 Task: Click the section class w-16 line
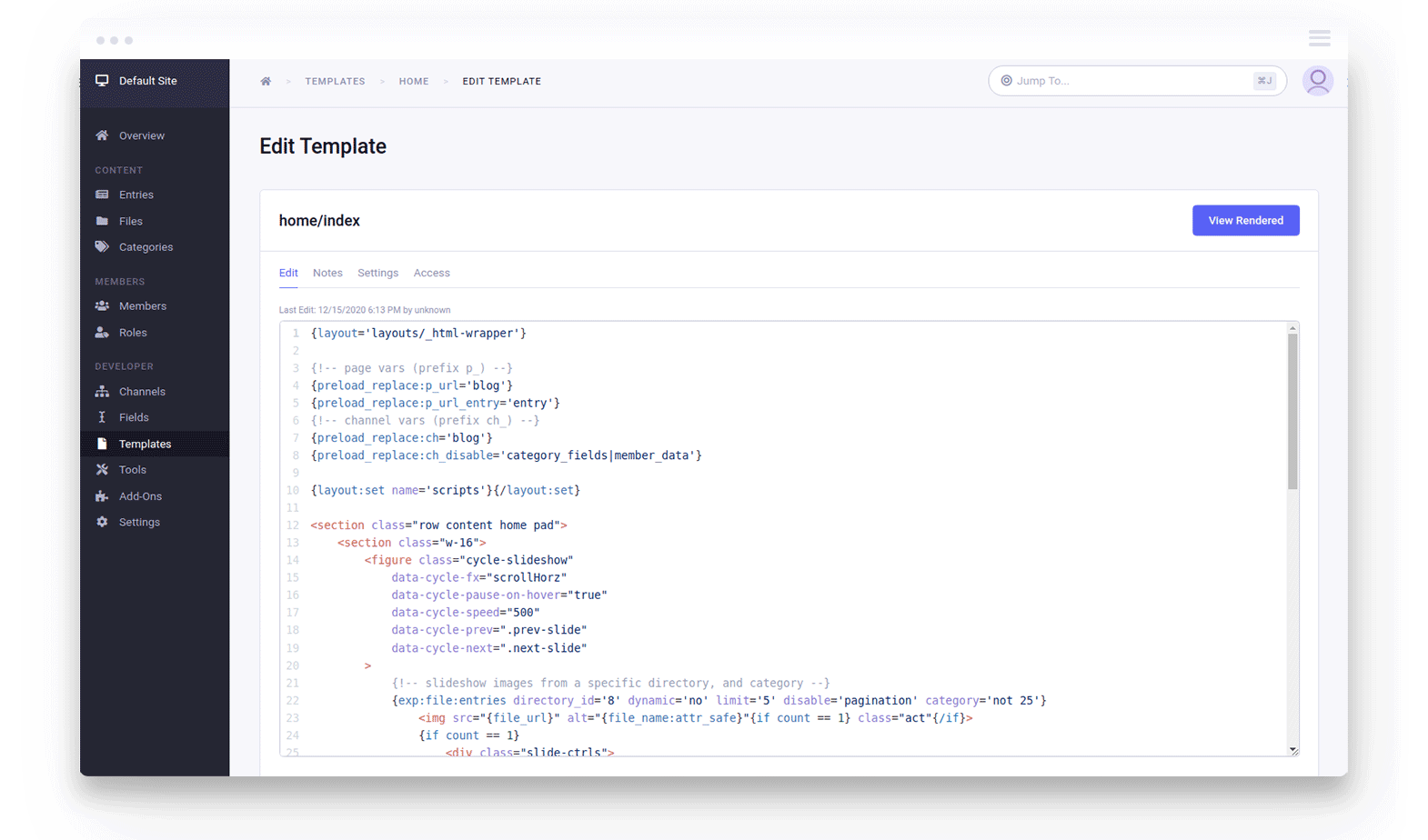(412, 543)
